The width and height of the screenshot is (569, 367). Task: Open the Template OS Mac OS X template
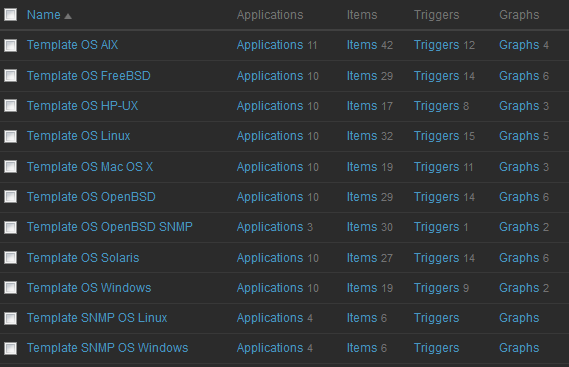[90, 167]
